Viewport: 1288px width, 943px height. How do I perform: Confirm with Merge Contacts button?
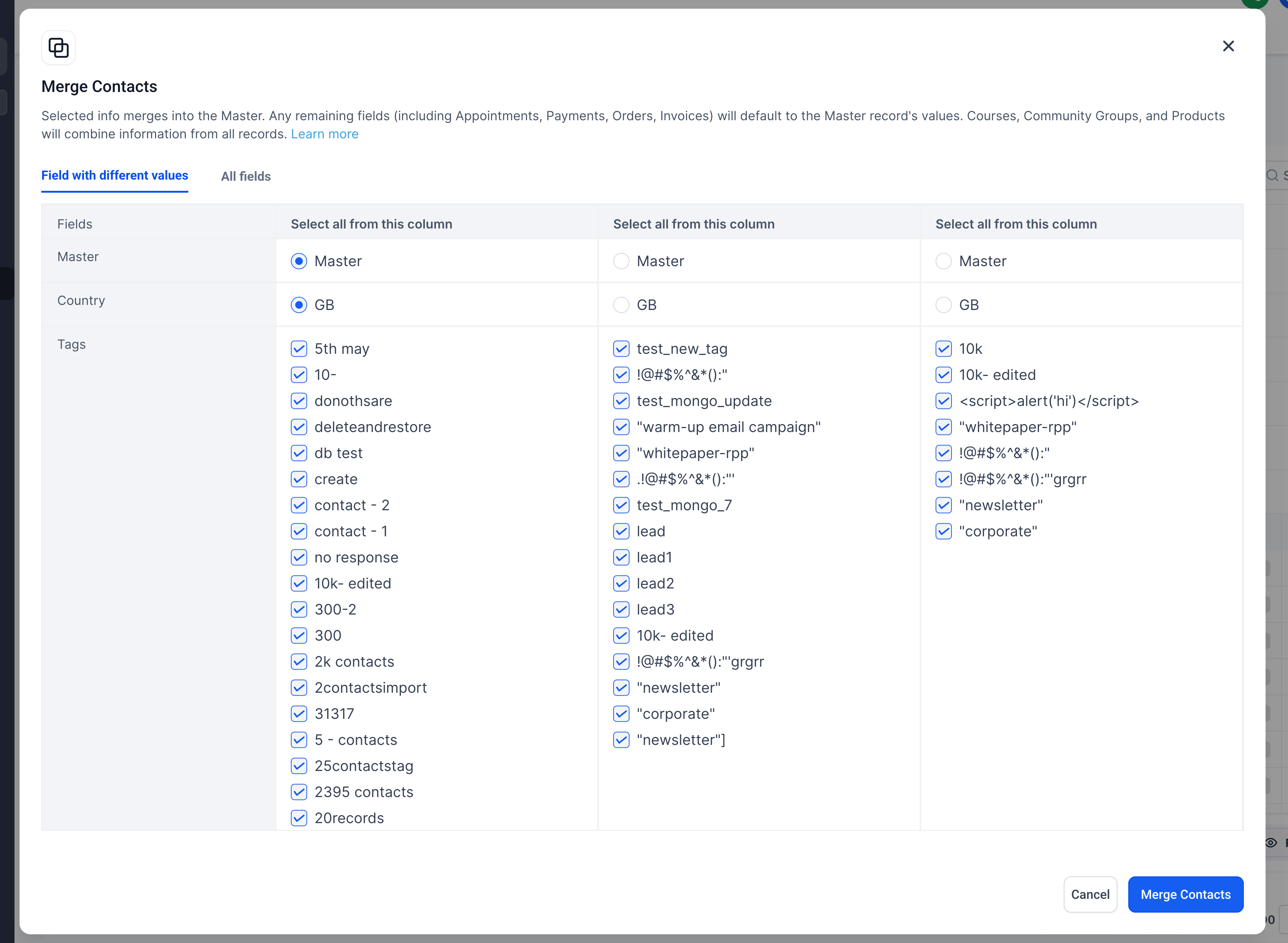point(1185,894)
